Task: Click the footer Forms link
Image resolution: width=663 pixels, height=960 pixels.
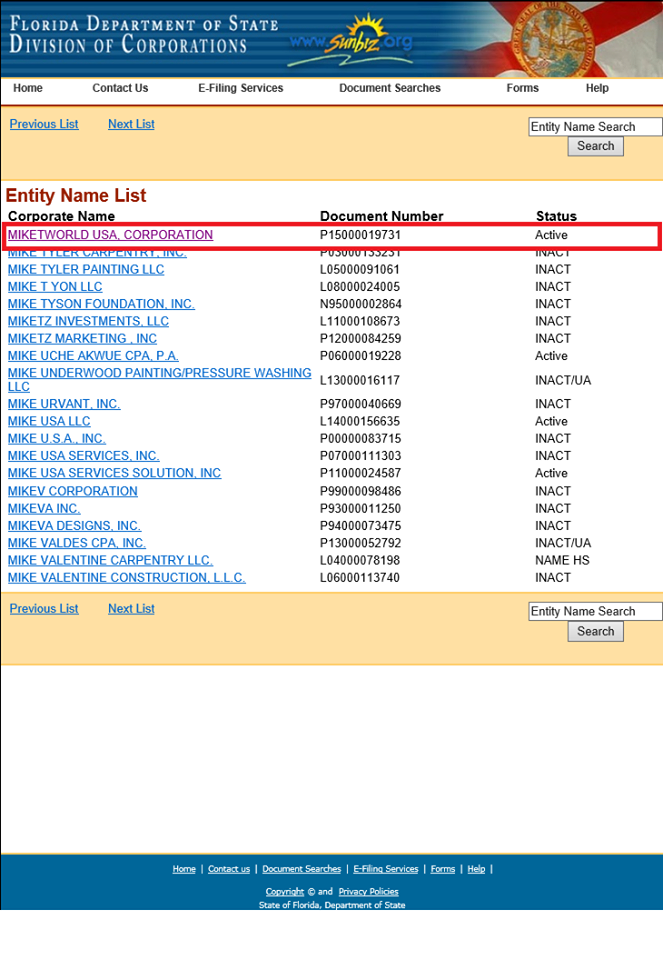Action: tap(443, 869)
